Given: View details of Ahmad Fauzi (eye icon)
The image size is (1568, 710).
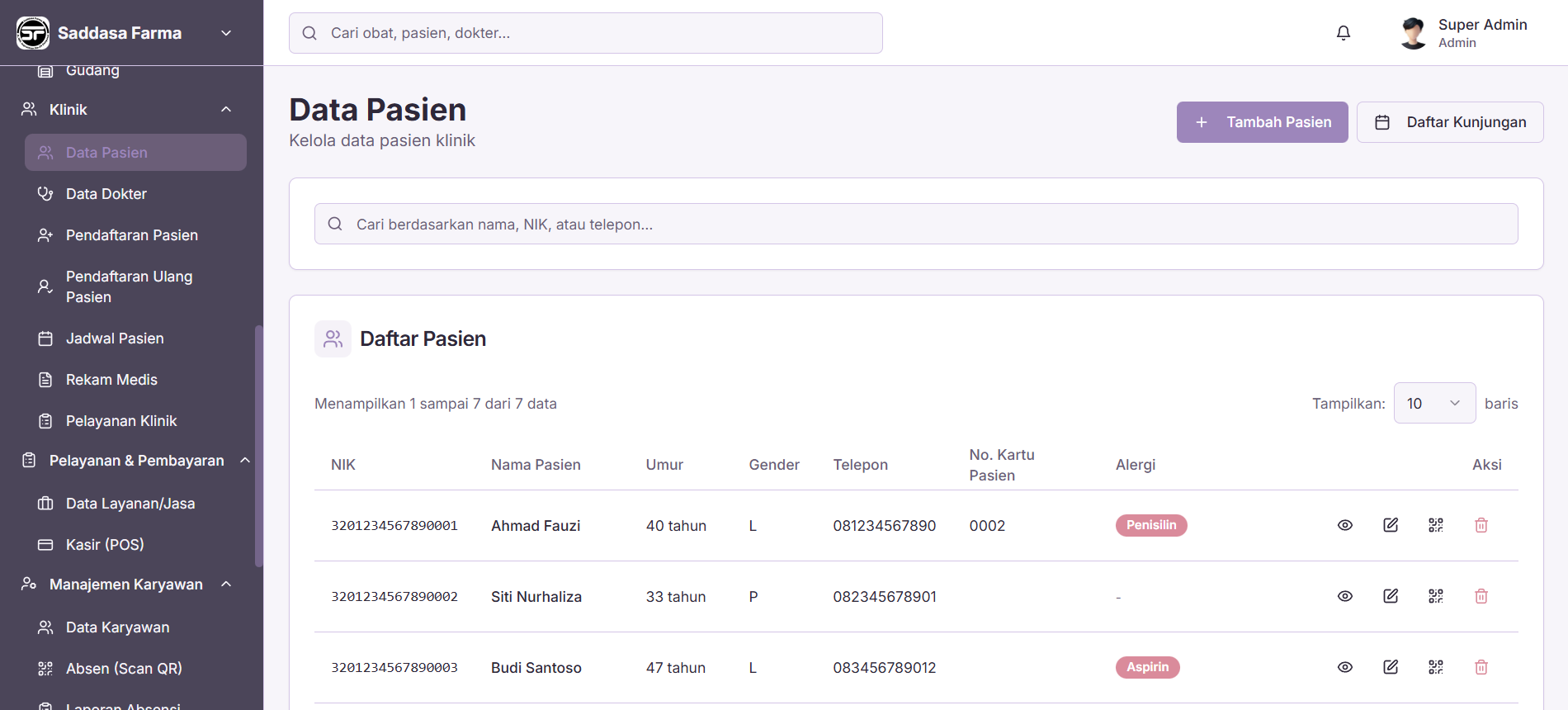Looking at the screenshot, I should coord(1345,525).
